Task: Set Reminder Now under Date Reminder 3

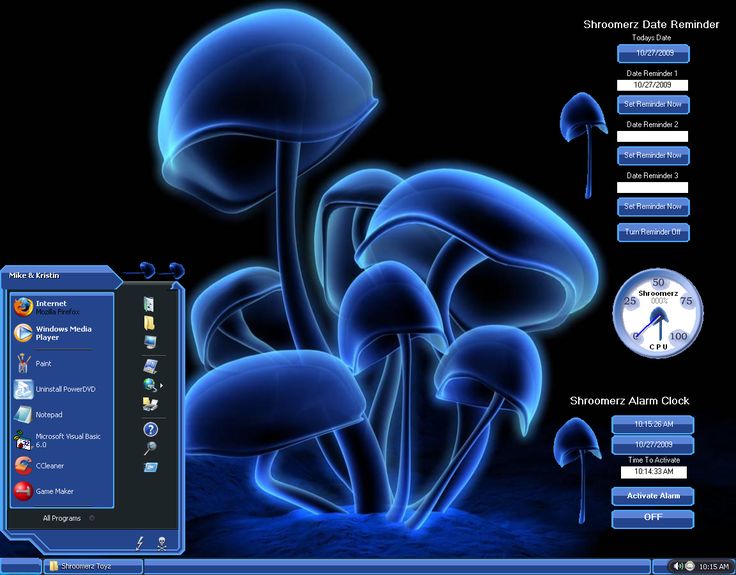Action: tap(653, 207)
